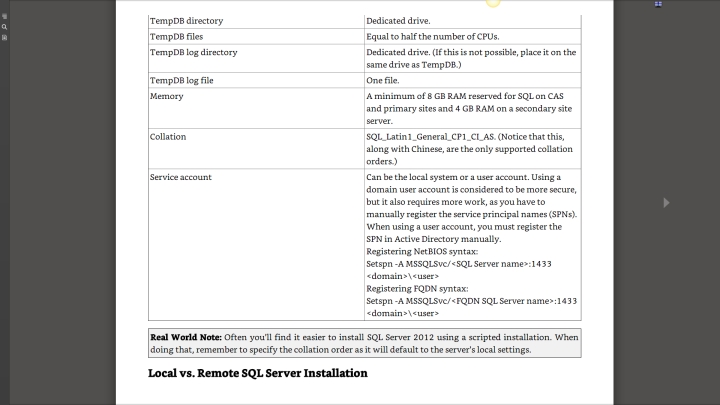The width and height of the screenshot is (720, 405).
Task: Click the search magnifier icon in sidebar
Action: coord(4,27)
